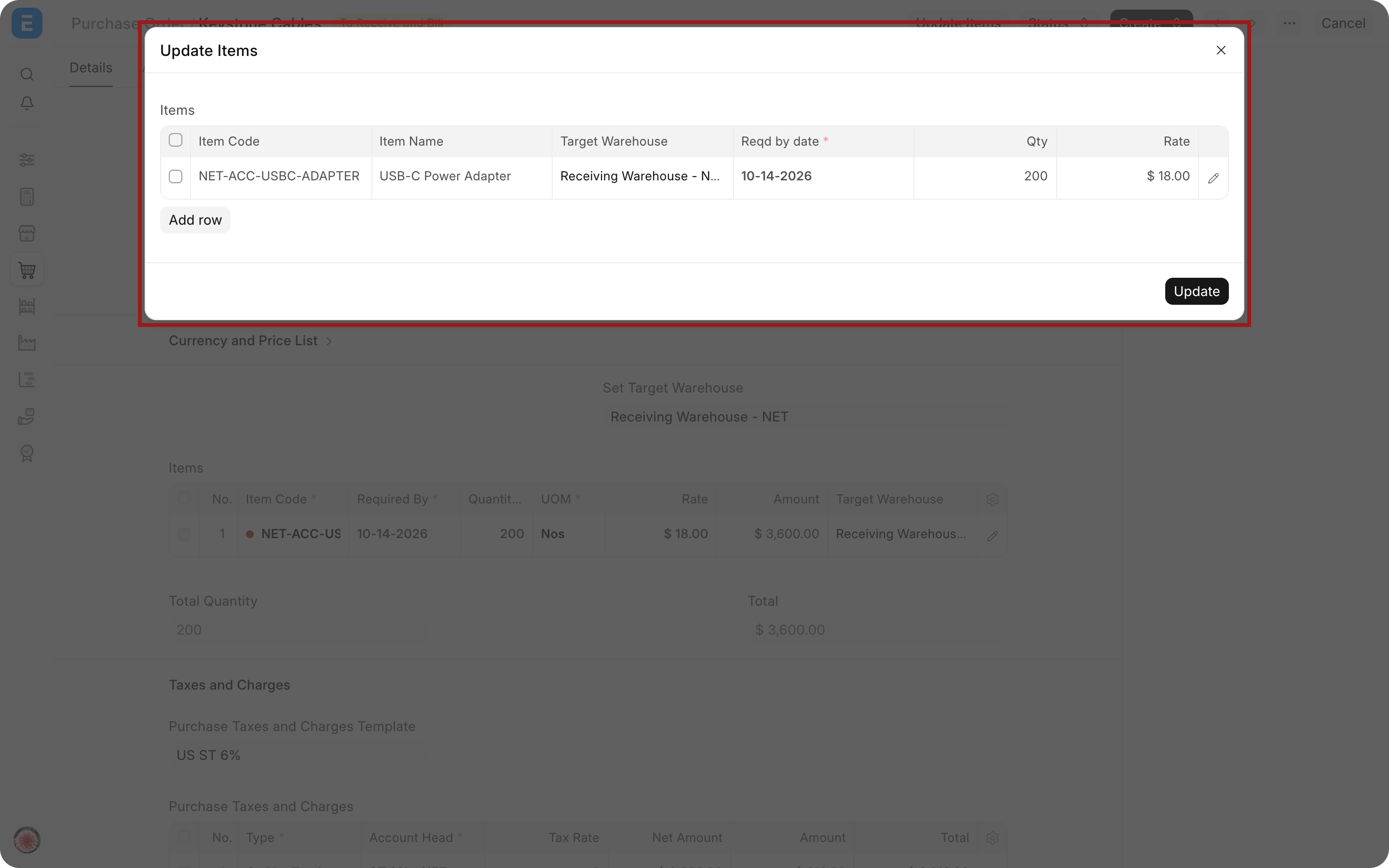The width and height of the screenshot is (1389, 868).
Task: Open the settings sliders icon in sidebar
Action: point(27,160)
